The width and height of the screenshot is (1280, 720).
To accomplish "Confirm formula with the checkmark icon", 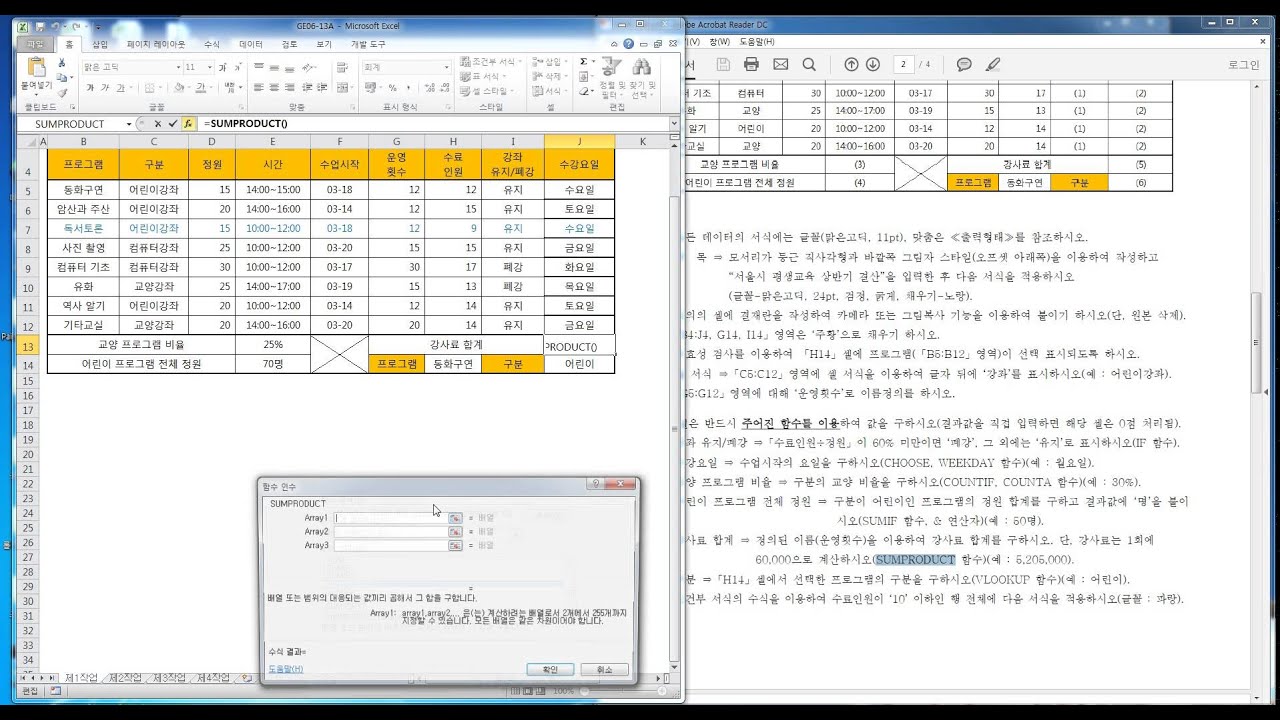I will pyautogui.click(x=172, y=123).
